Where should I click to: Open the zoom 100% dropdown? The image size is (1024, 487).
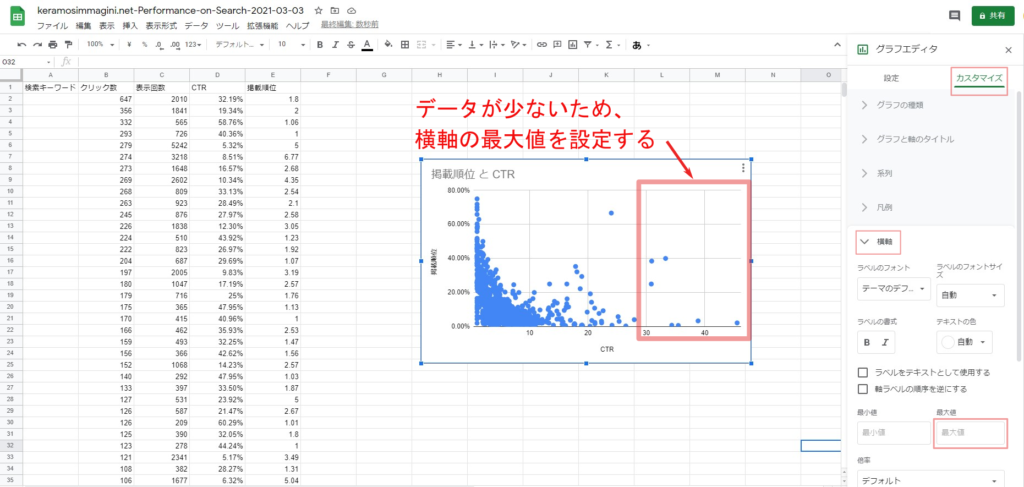point(101,44)
